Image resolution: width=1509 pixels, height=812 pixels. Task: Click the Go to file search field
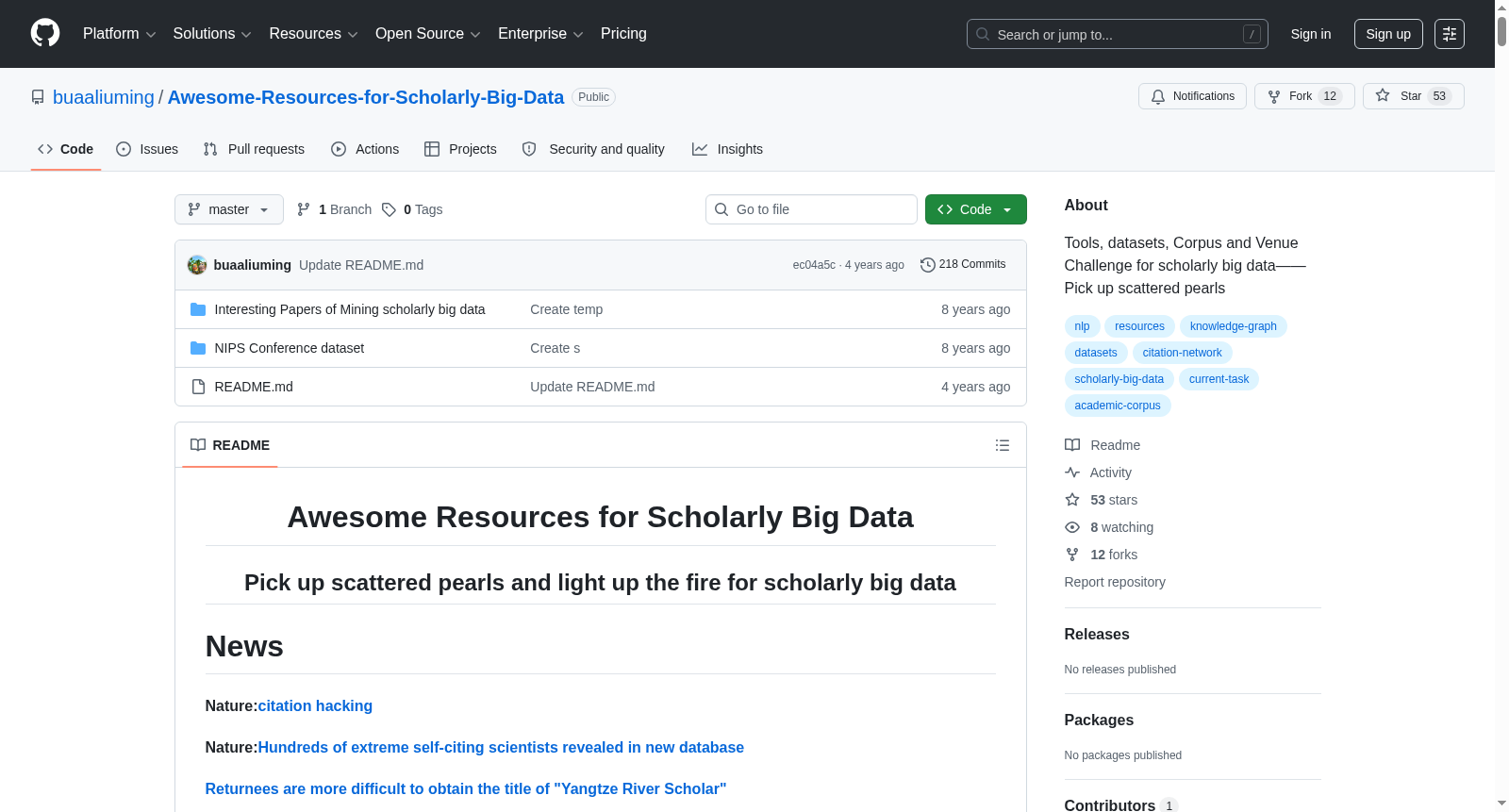(811, 209)
